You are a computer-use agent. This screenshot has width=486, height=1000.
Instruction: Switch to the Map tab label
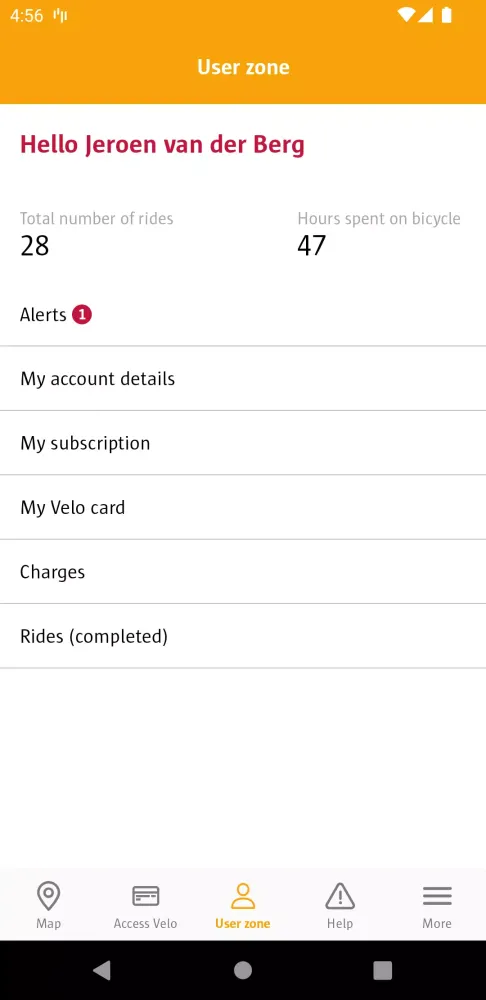(48, 923)
